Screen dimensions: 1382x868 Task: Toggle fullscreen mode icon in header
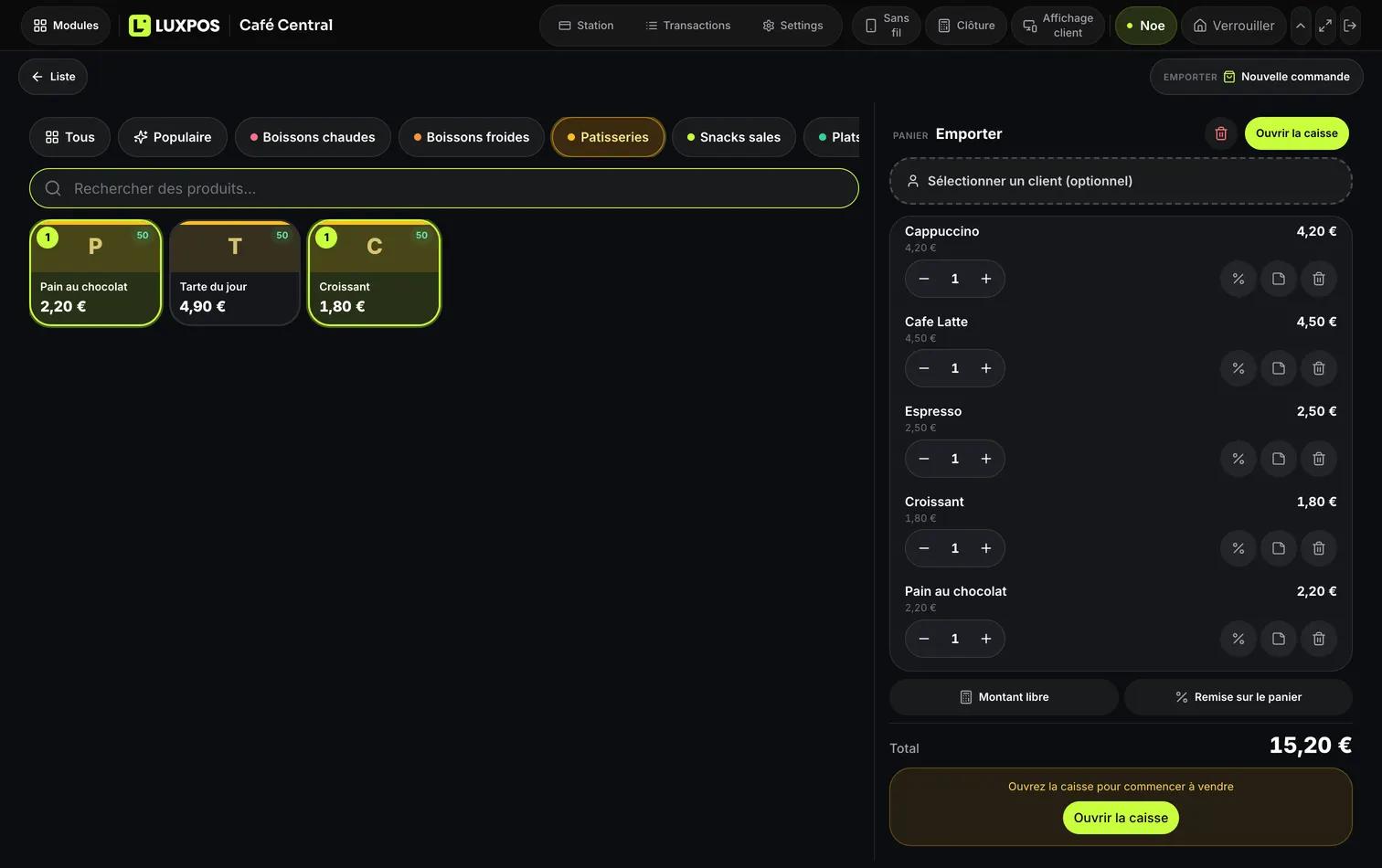[x=1324, y=26]
